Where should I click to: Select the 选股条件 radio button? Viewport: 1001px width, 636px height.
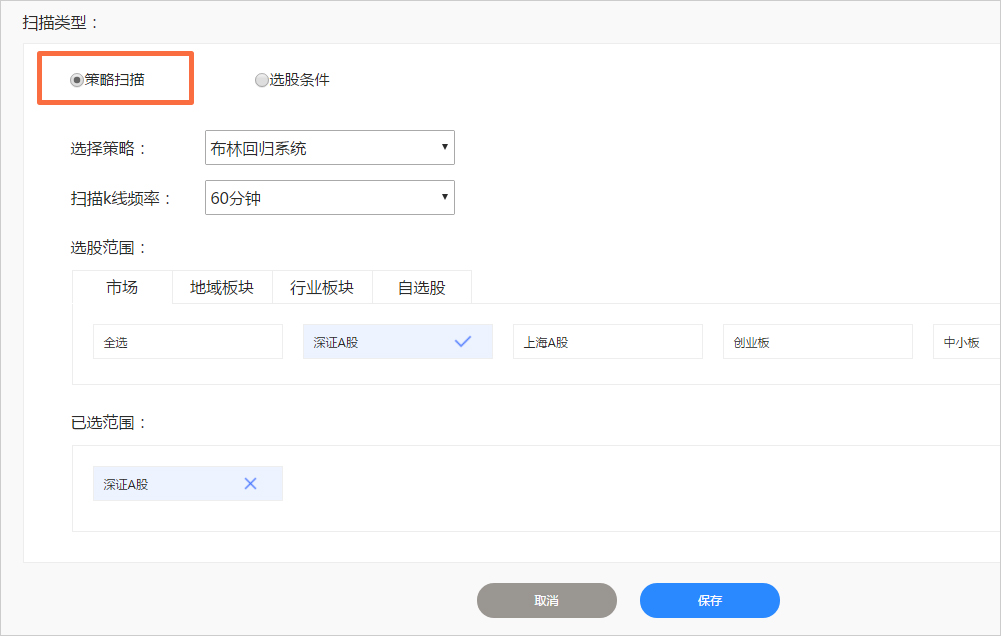click(262, 80)
